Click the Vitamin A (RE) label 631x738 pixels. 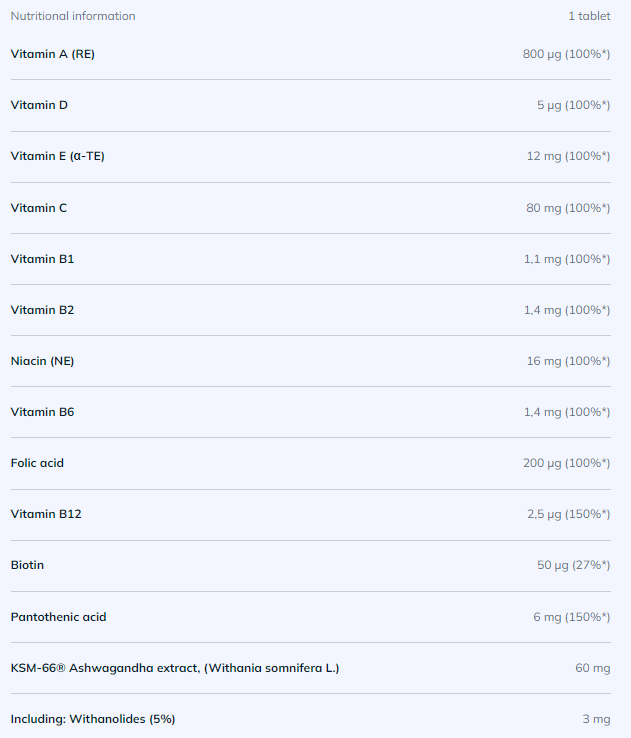click(53, 54)
